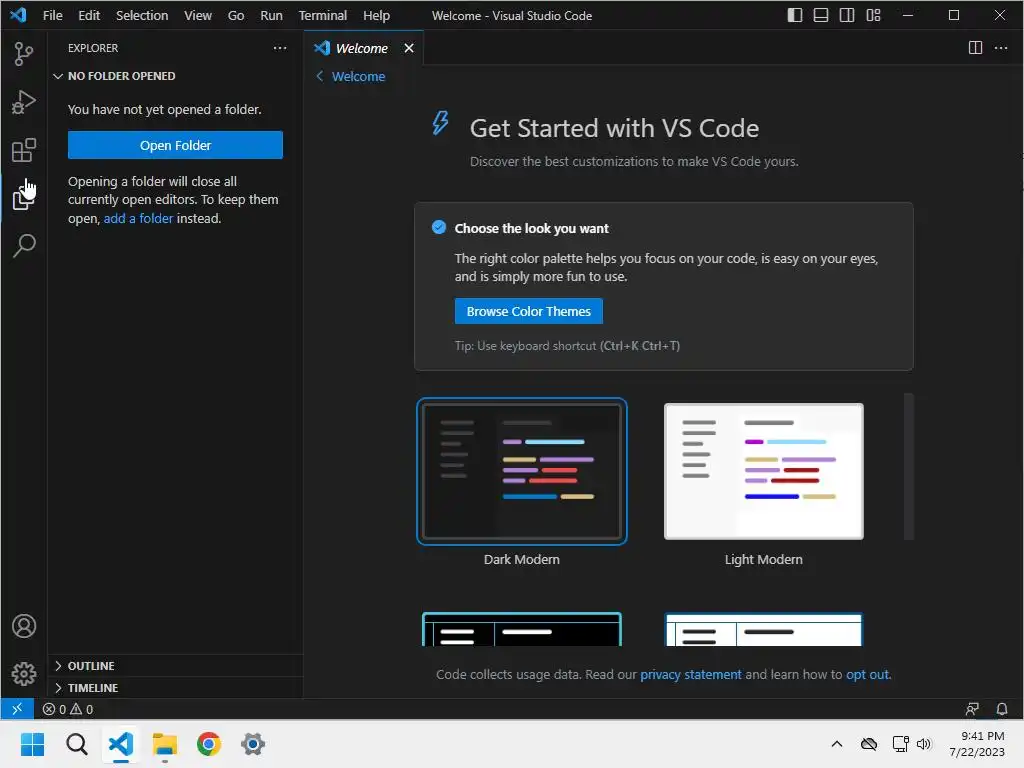Split the editor to the right
This screenshot has width=1024, height=768.
pos(975,48)
